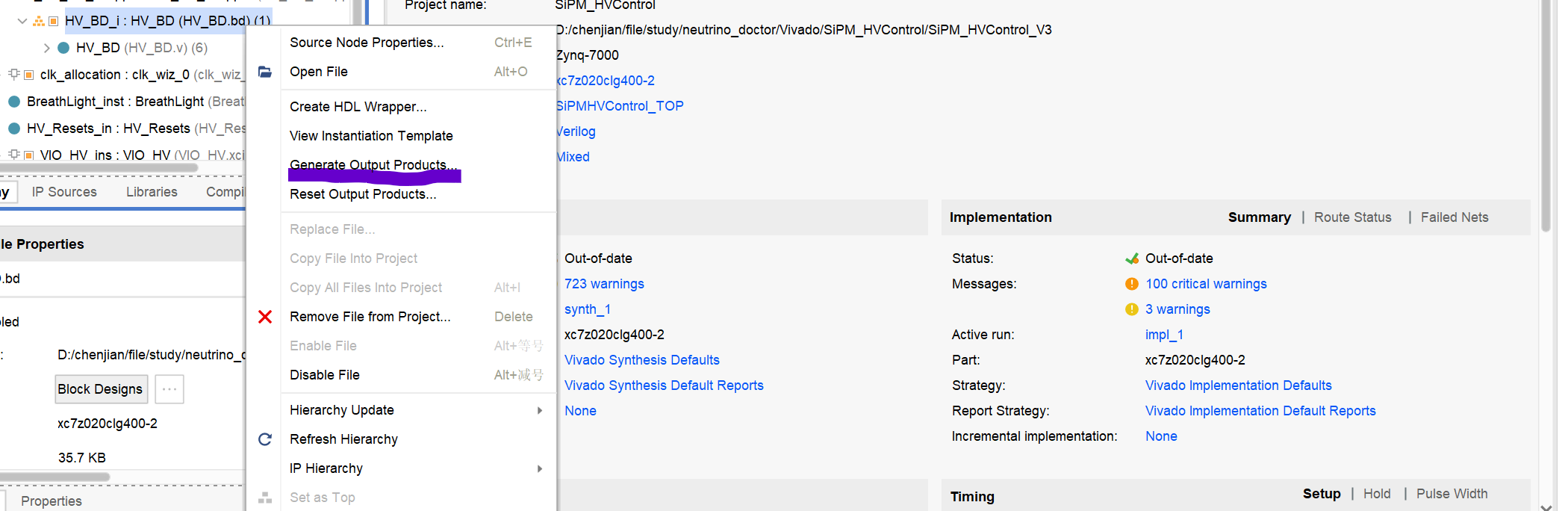Switch to the Compile Order tab
Image resolution: width=1568 pixels, height=511 pixels.
(x=225, y=192)
